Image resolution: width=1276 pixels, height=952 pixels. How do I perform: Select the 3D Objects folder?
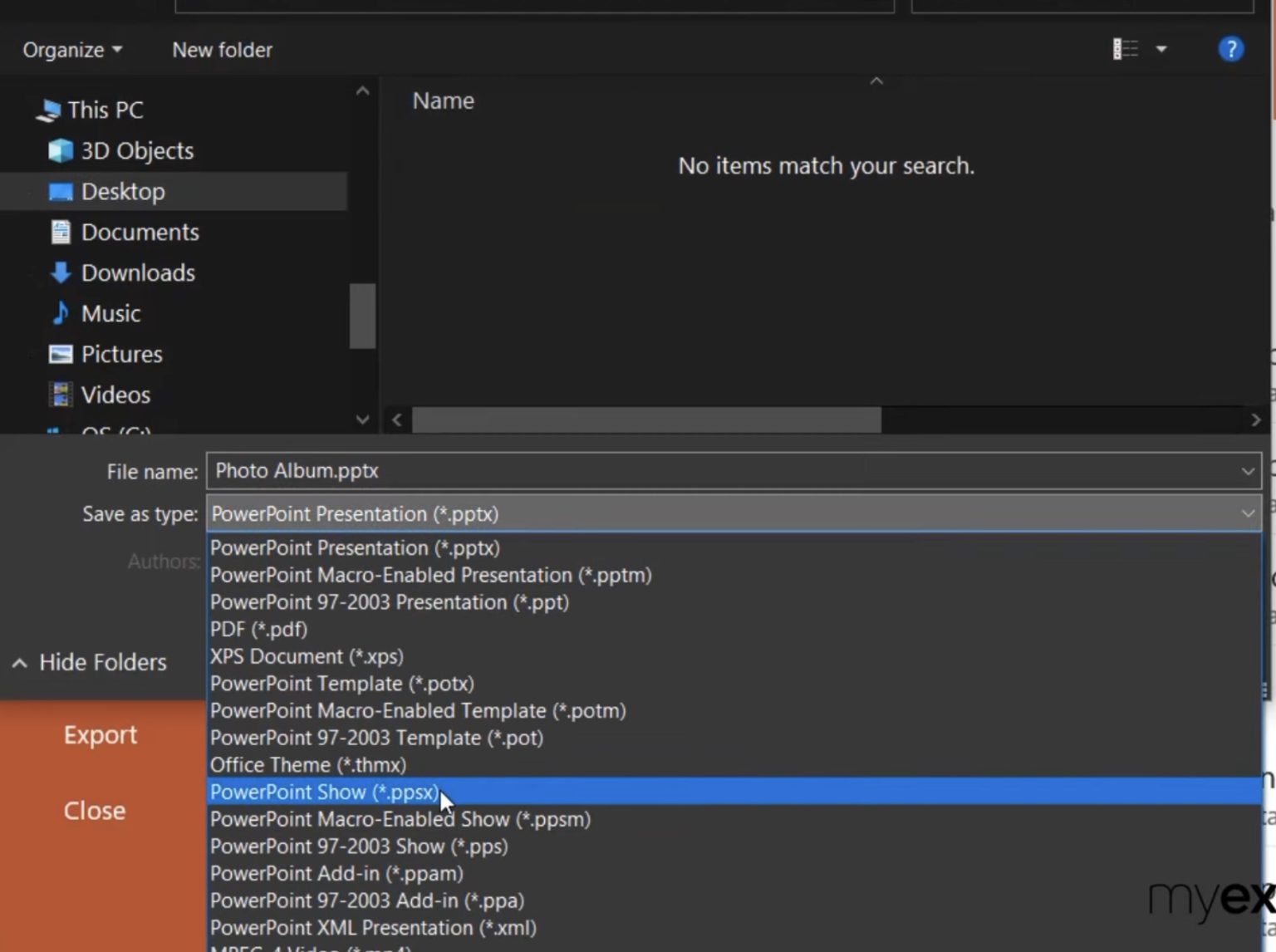(x=137, y=150)
